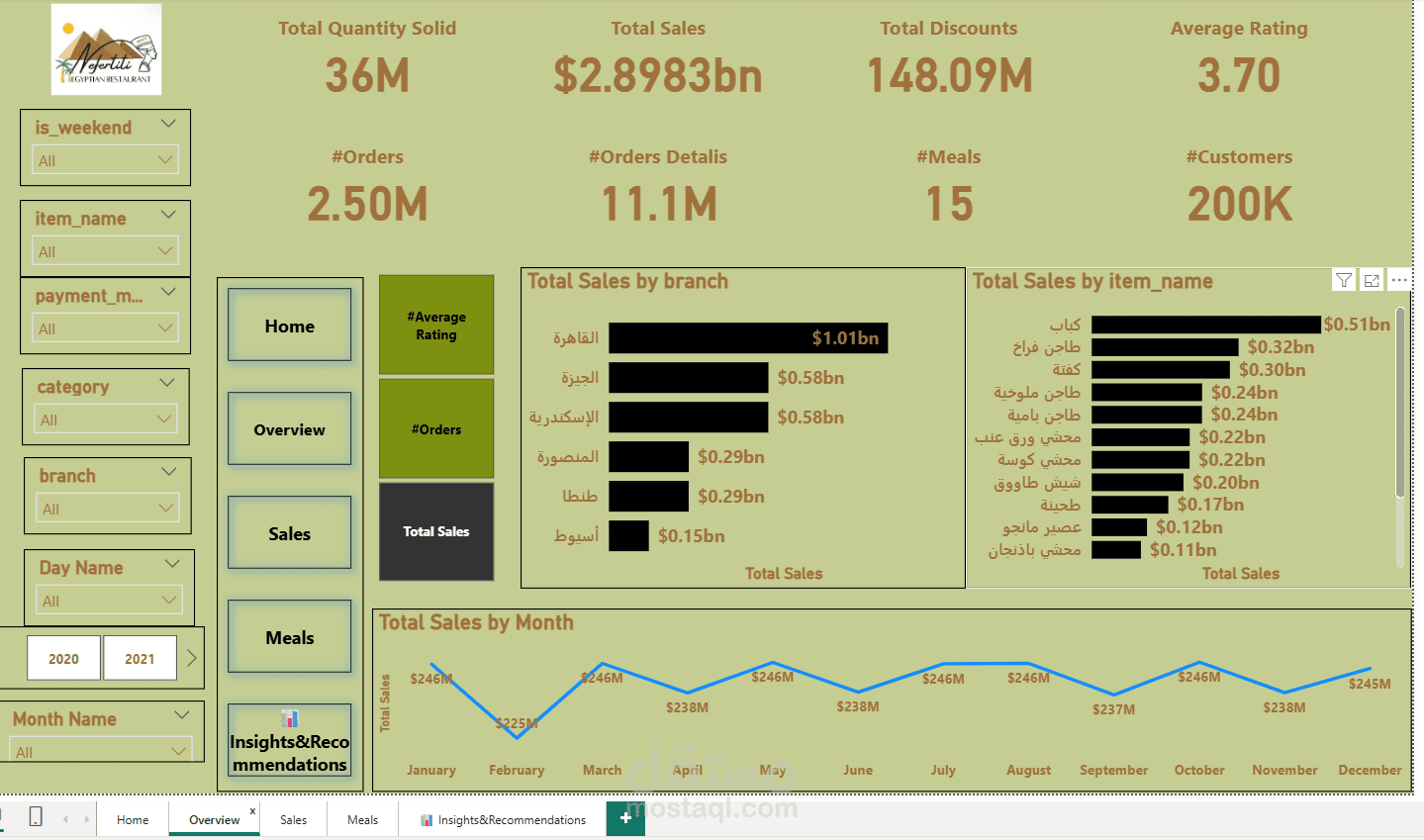
Task: Open the Insights&Recommendations page tab
Action: [x=503, y=819]
